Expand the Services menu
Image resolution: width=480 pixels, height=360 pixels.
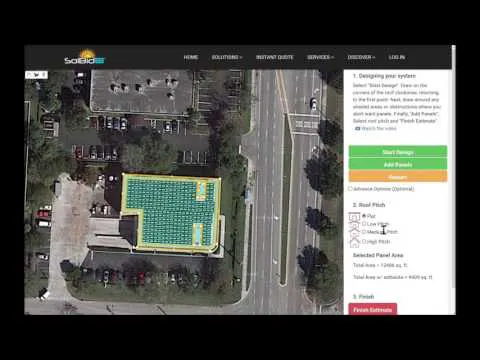click(x=320, y=57)
